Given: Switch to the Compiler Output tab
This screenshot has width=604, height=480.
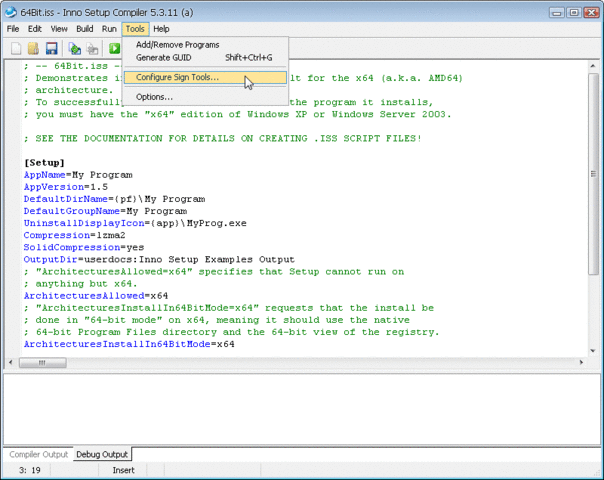Looking at the screenshot, I should [x=39, y=455].
